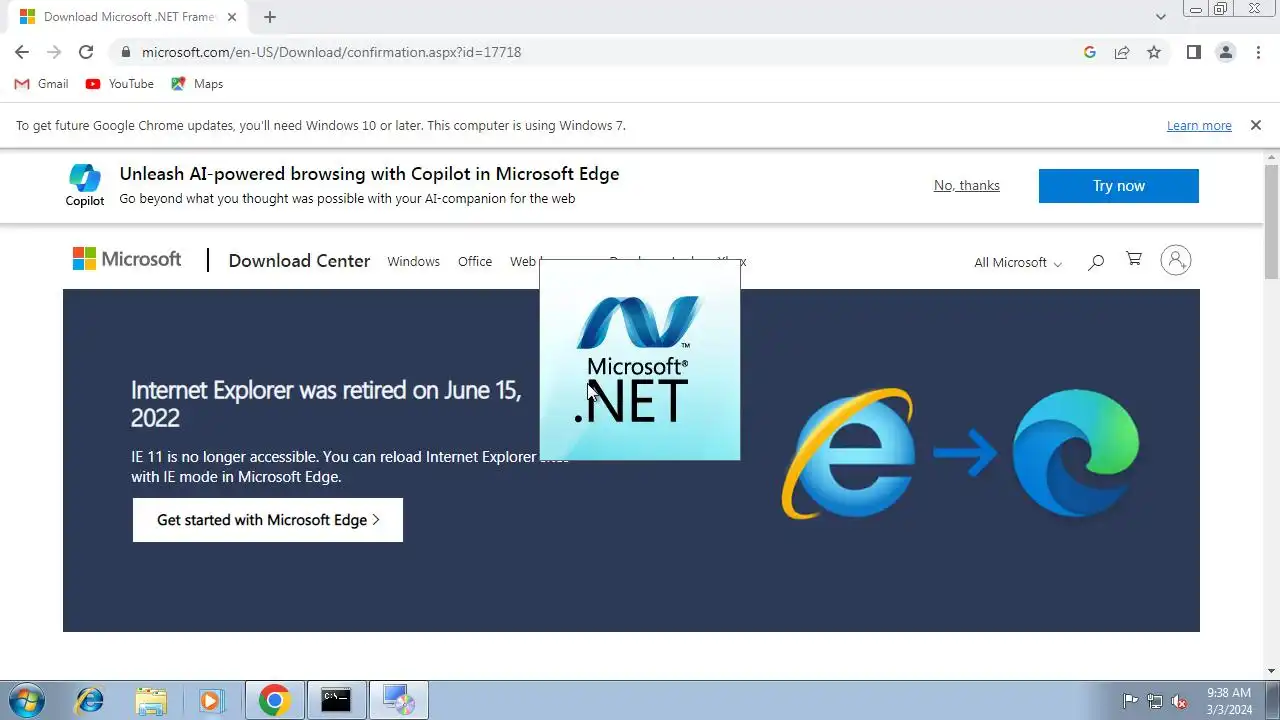Screen dimensions: 1280x720
Task: Expand the All Microsoft dropdown
Action: pos(1018,262)
